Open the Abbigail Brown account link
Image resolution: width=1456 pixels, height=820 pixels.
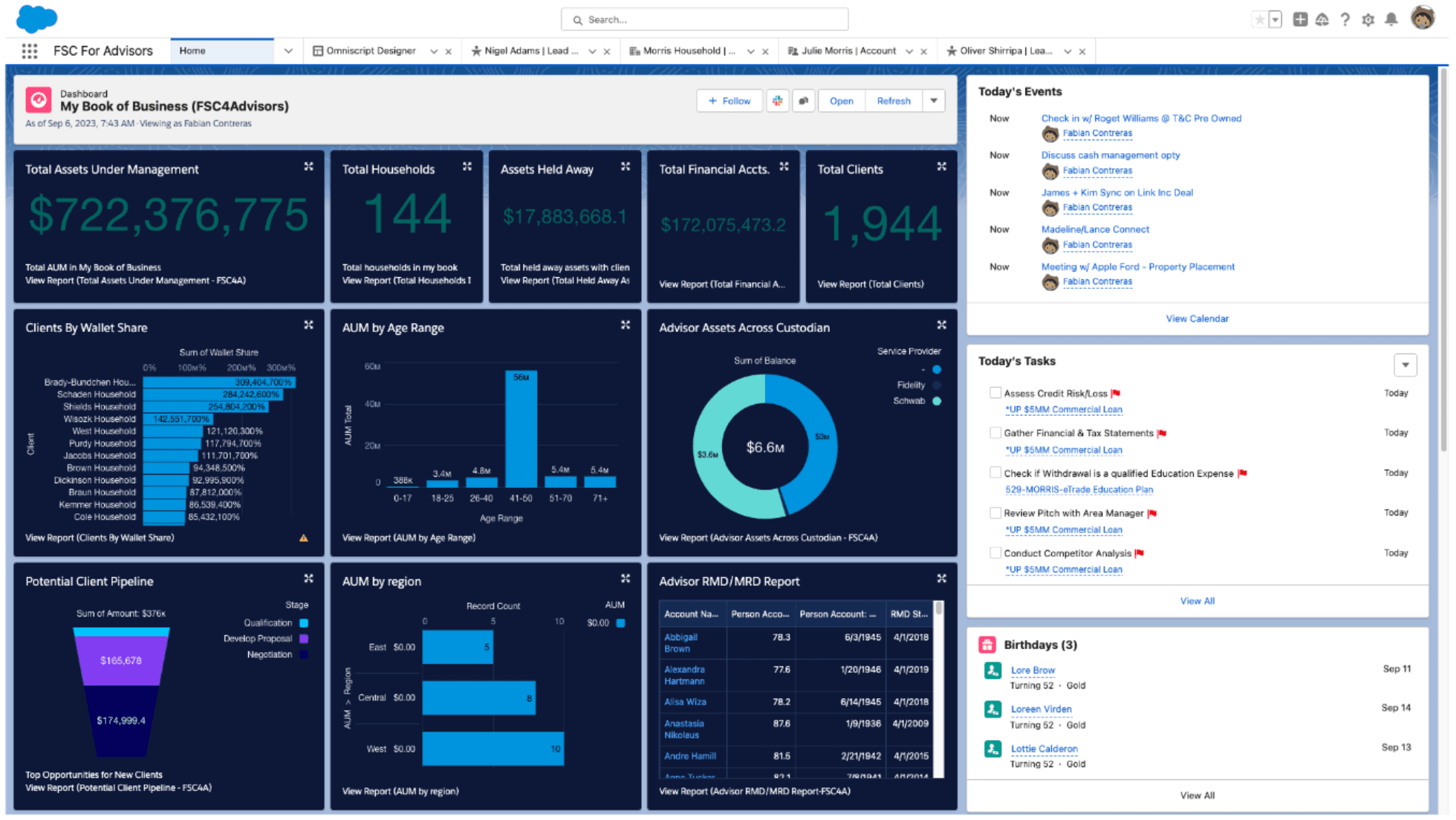tap(680, 642)
